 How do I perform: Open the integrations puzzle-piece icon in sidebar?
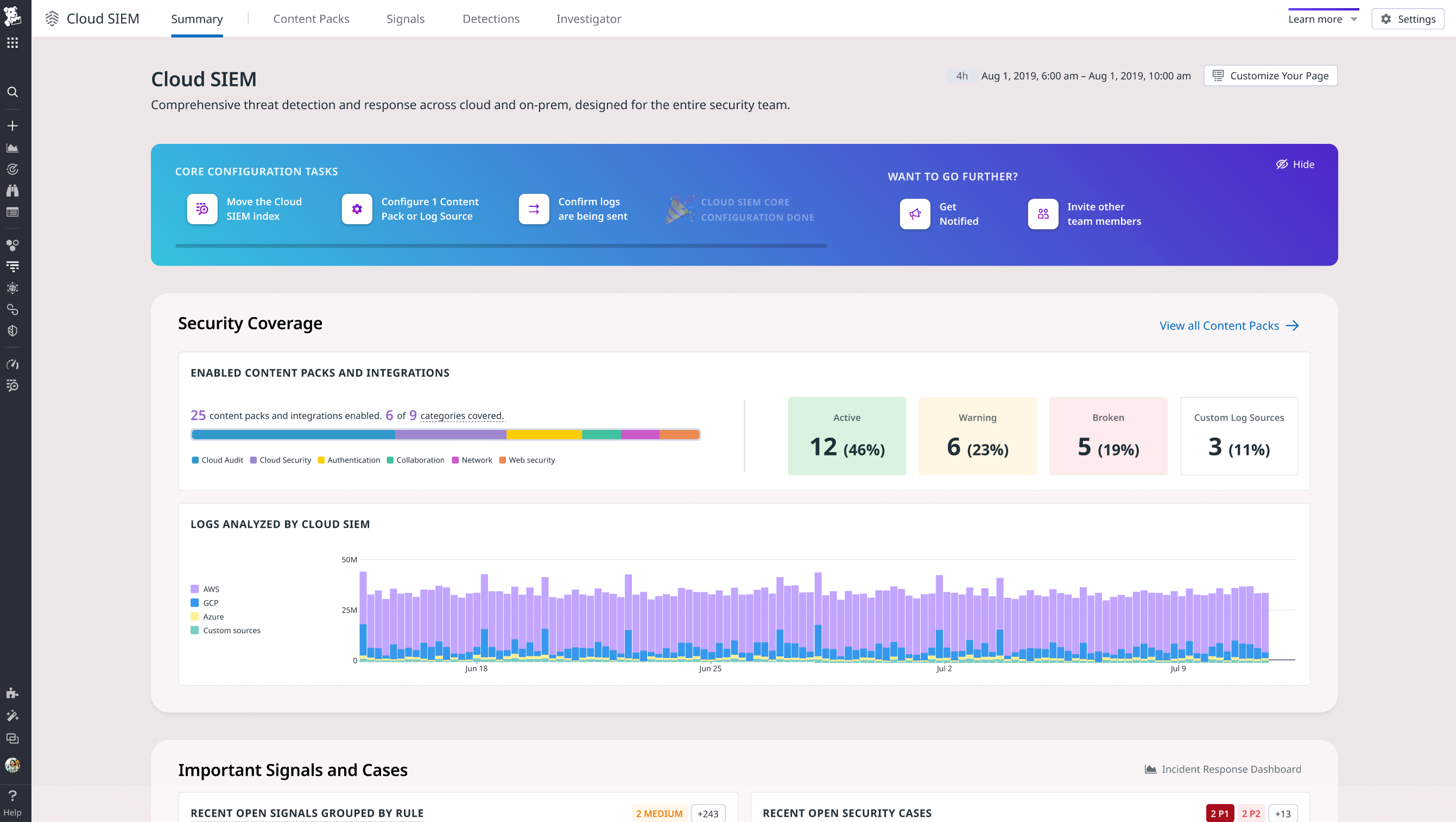click(12, 693)
